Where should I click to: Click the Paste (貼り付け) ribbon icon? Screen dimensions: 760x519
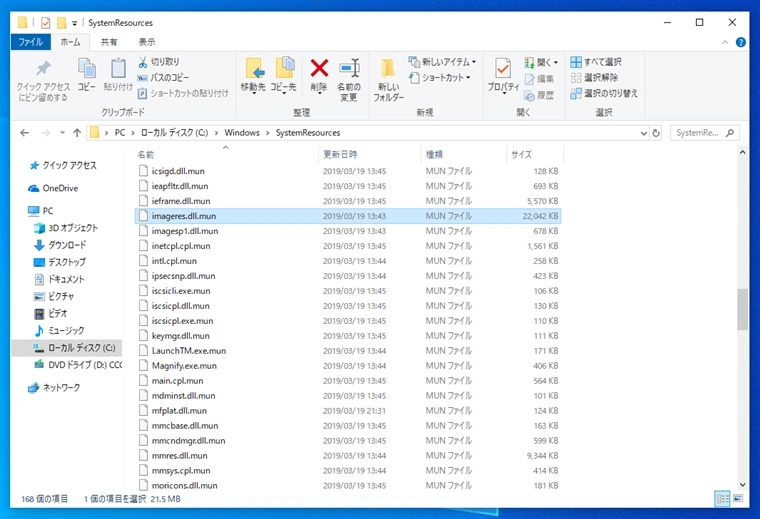pos(118,75)
